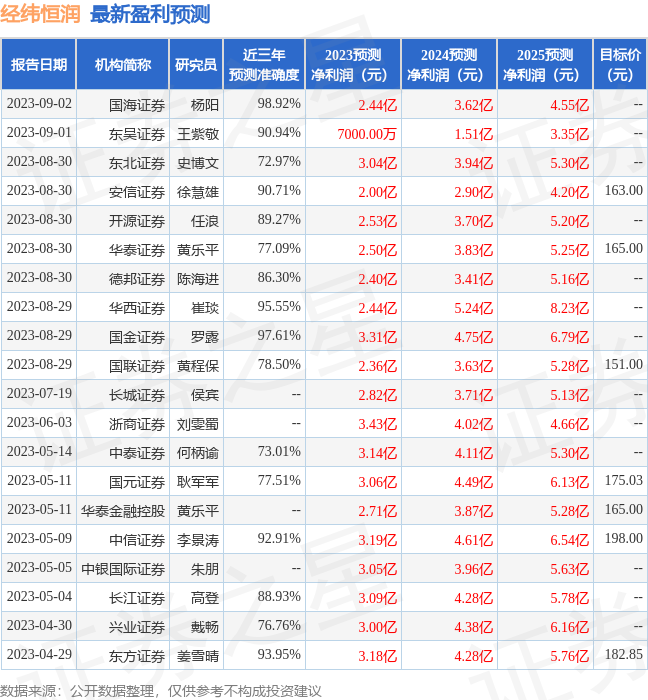
Task: Click analyst name 李景涛
Action: pyautogui.click(x=198, y=541)
